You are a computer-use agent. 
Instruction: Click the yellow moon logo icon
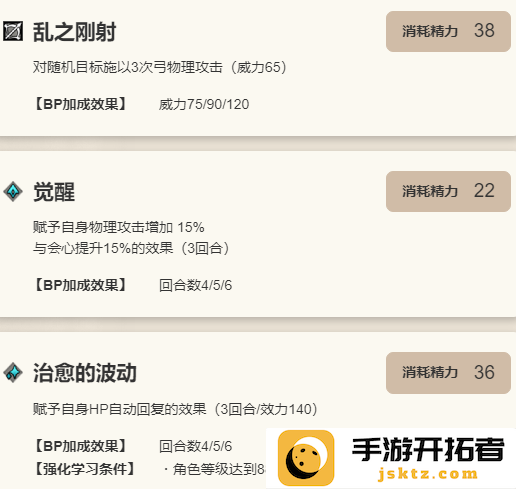coord(306,458)
